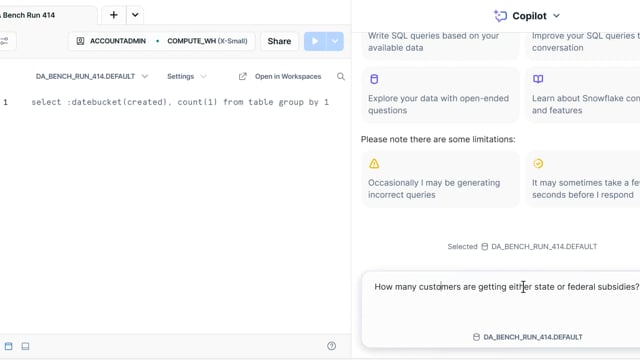Expand run options arrow beside play button
Viewport: 640px width, 360px height.
[x=335, y=41]
